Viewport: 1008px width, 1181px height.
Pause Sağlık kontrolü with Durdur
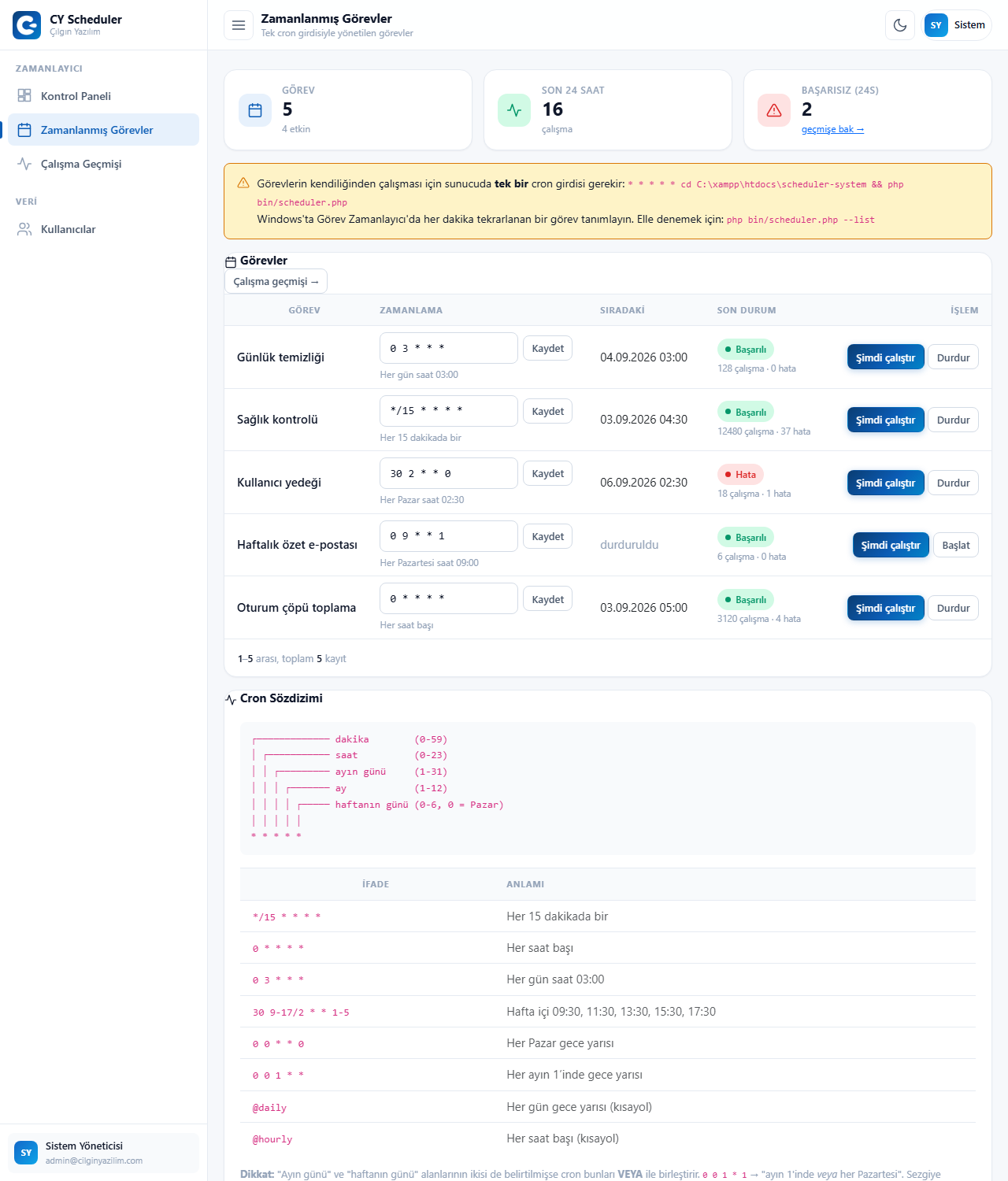pos(953,420)
